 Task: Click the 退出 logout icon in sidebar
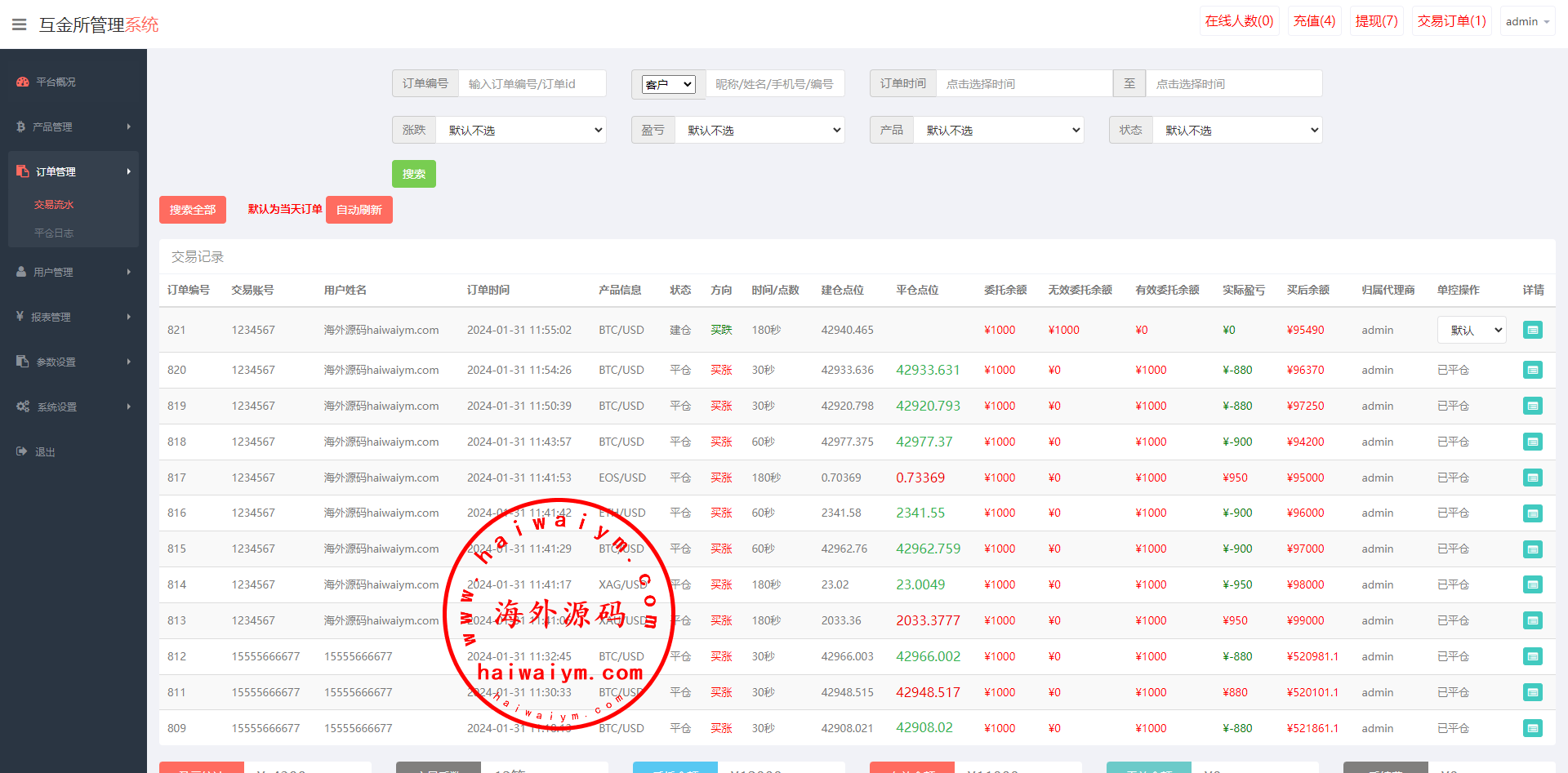[22, 451]
